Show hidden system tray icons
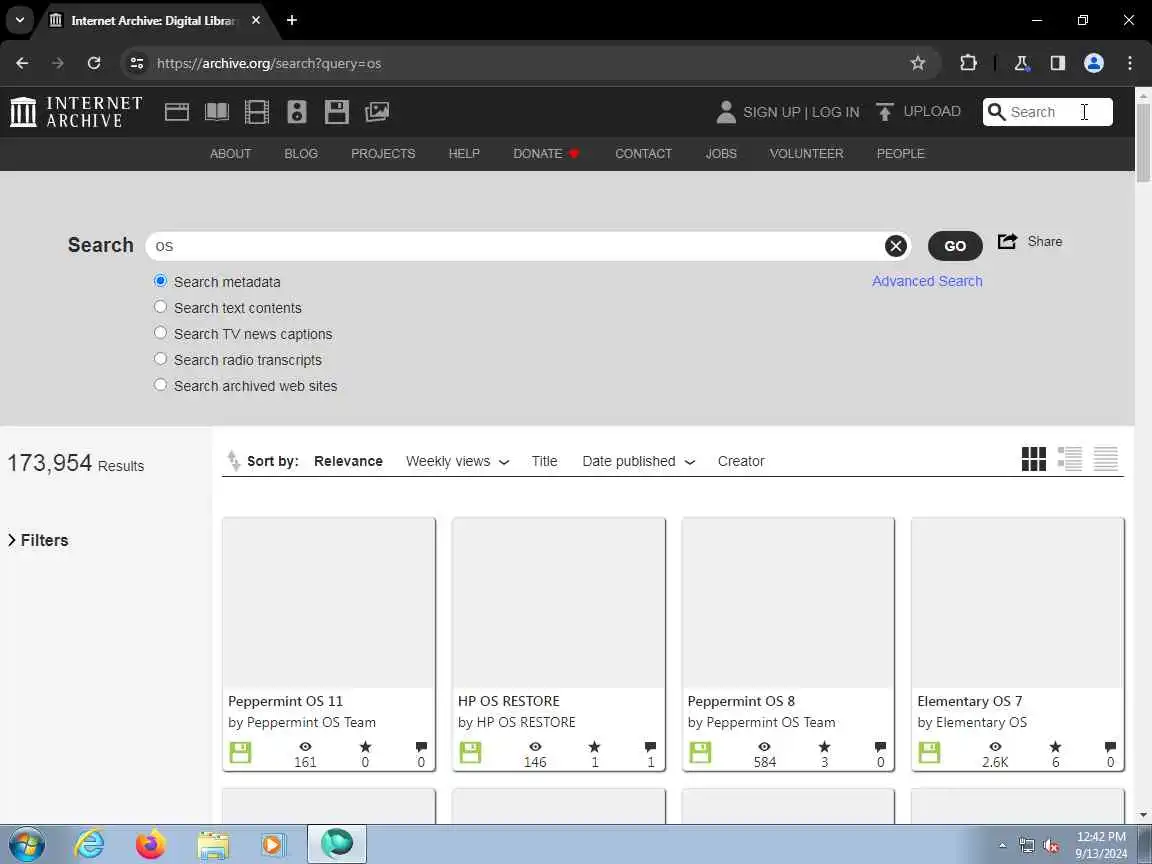 click(x=1002, y=846)
